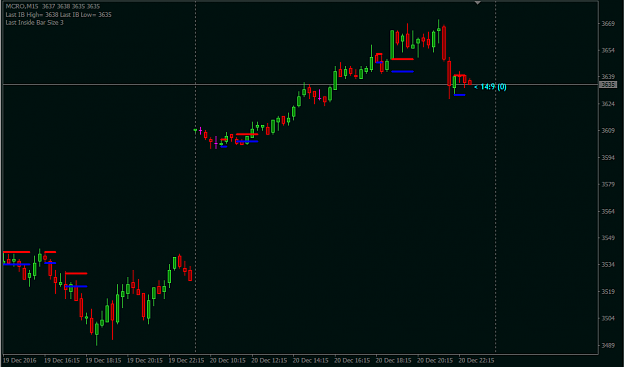Click the MCRO,M15 chart title text

click(x=22, y=6)
